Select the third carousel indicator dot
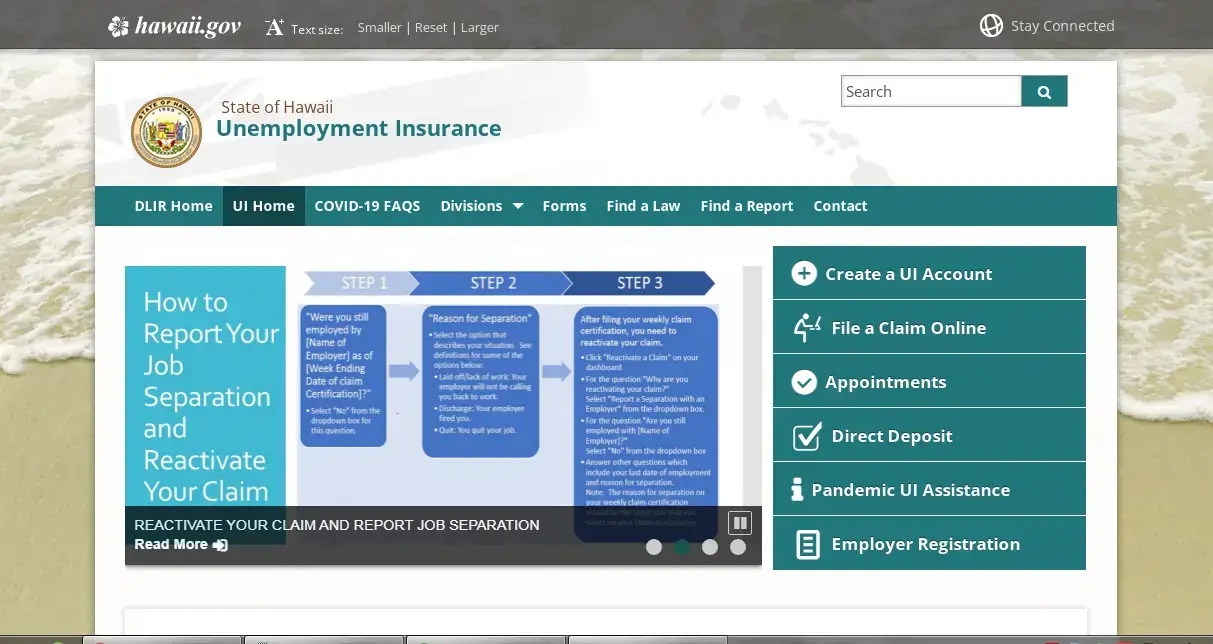 (710, 547)
